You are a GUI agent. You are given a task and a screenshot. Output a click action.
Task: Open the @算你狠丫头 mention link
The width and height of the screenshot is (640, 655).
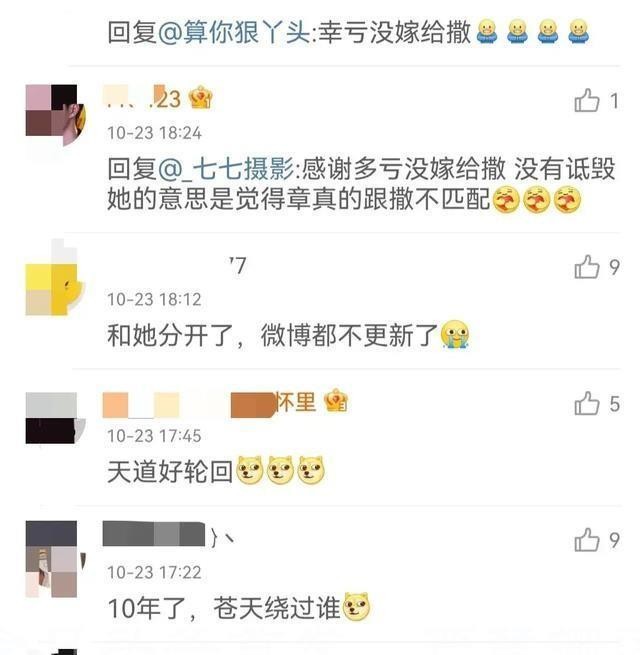pos(235,32)
